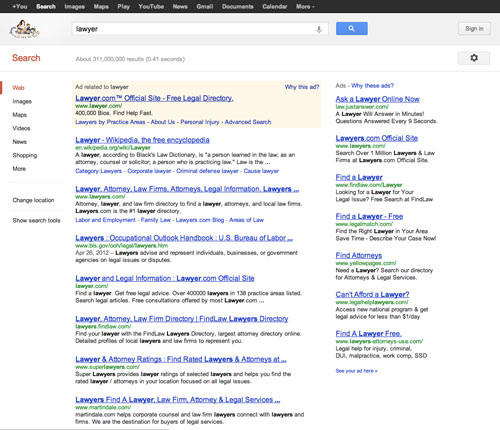Click the 'Why these ads?' link
Image resolution: width=500 pixels, height=430 pixels.
click(x=372, y=86)
